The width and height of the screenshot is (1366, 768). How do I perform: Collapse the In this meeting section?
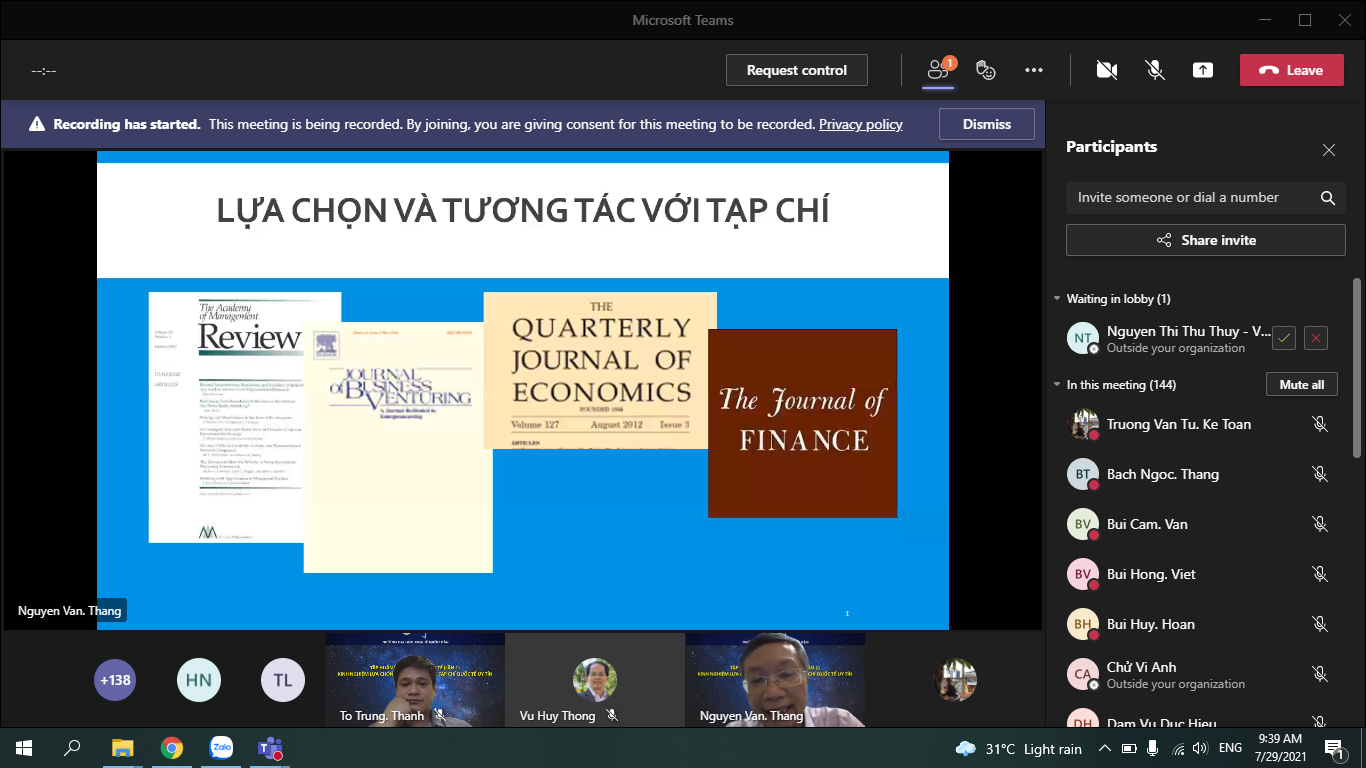[x=1057, y=385]
